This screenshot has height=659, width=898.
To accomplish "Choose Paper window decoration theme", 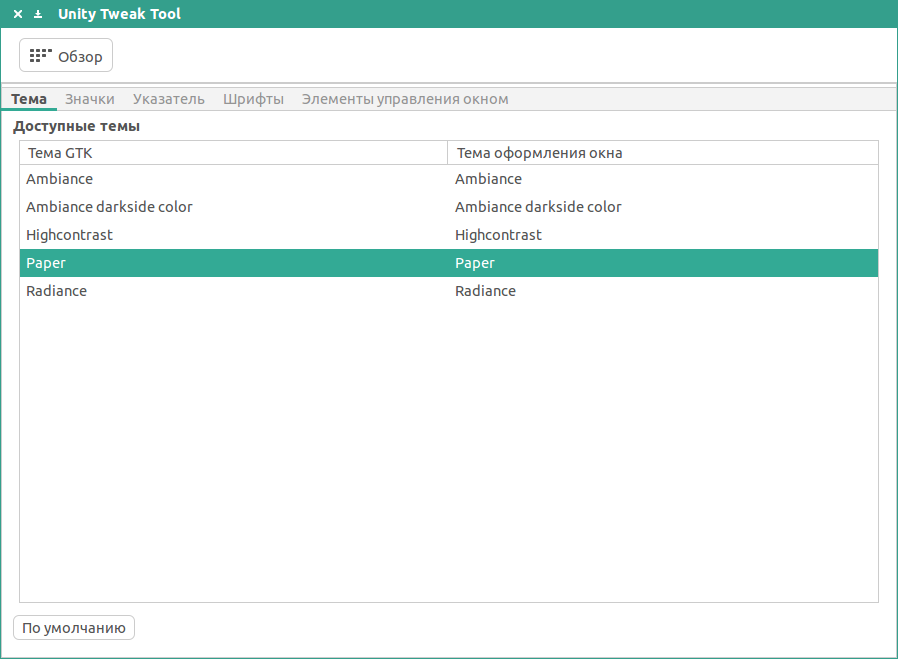I will pyautogui.click(x=475, y=263).
